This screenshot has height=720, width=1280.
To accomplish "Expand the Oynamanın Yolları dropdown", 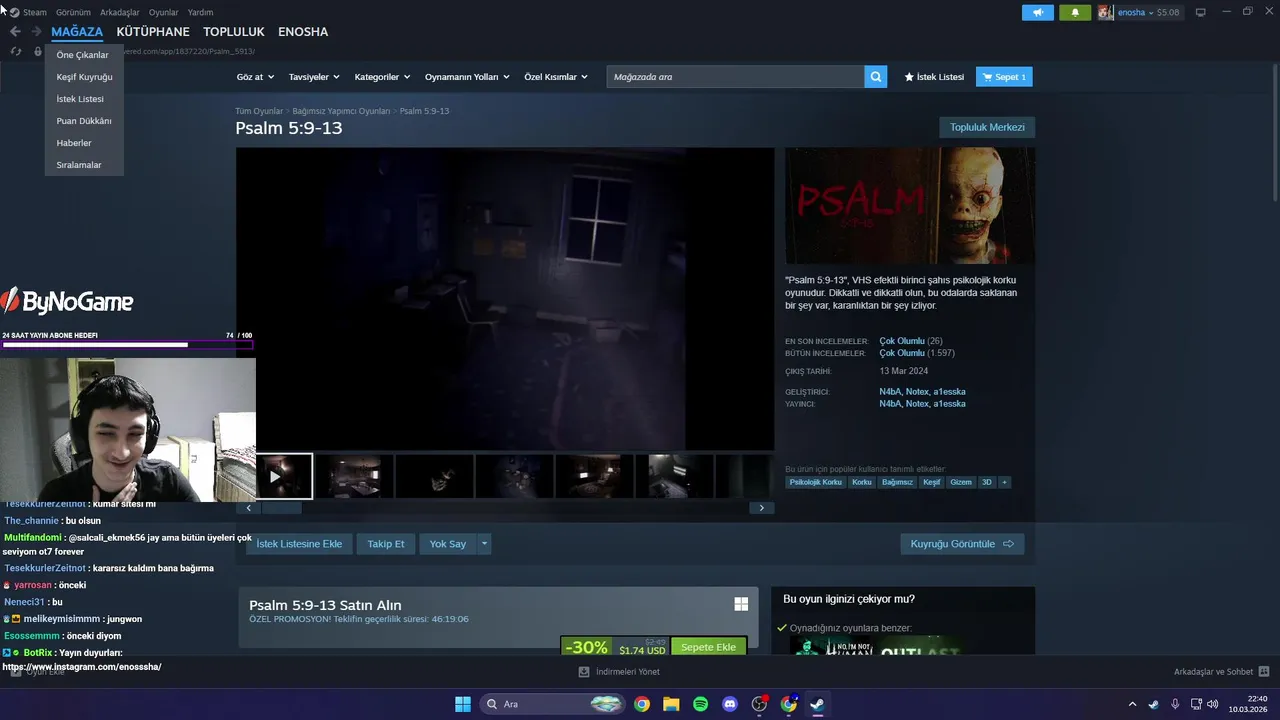I will [467, 77].
